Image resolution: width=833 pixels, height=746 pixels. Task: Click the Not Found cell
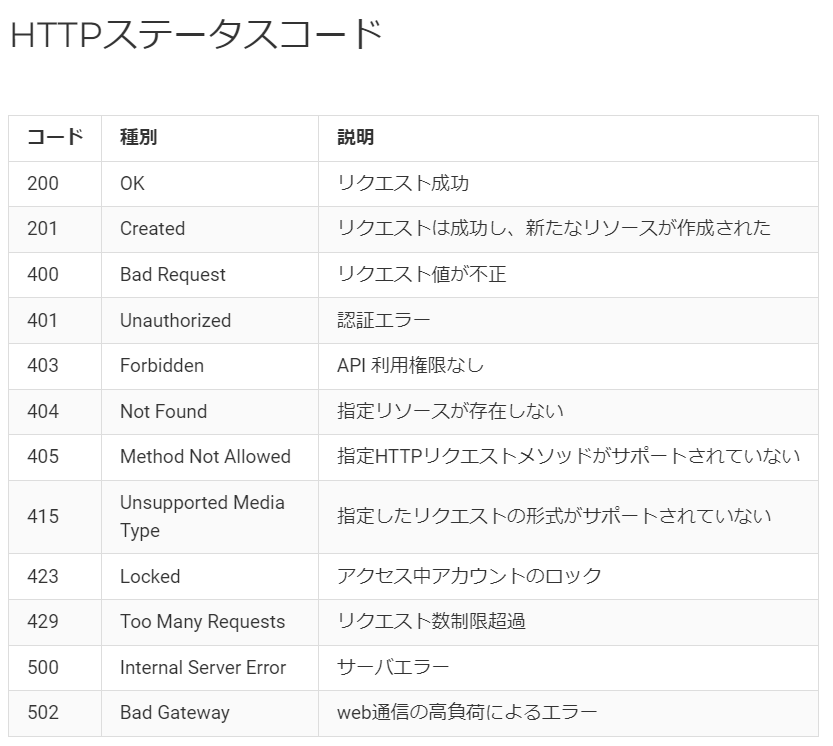[163, 412]
